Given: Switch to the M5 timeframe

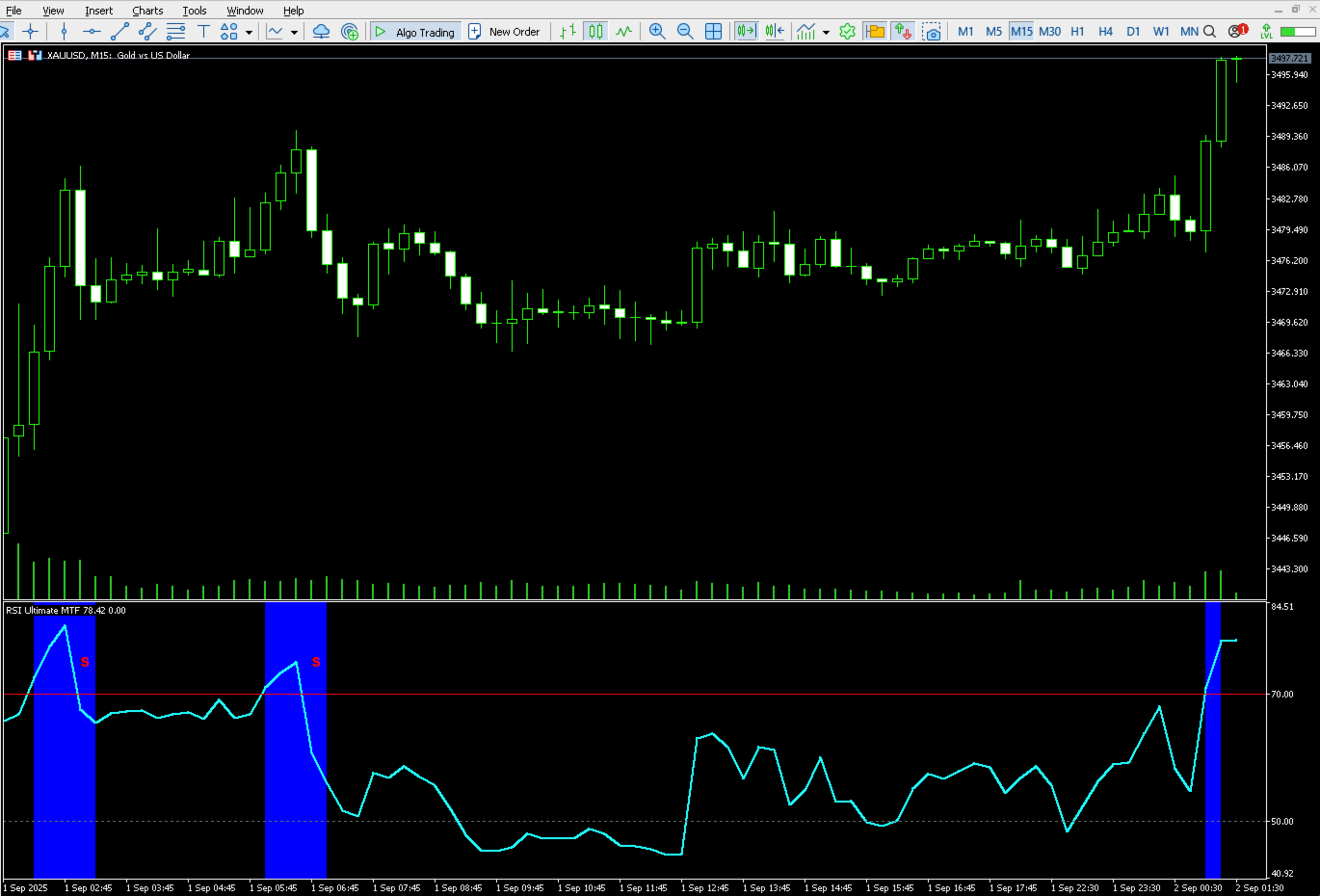Looking at the screenshot, I should point(993,32).
